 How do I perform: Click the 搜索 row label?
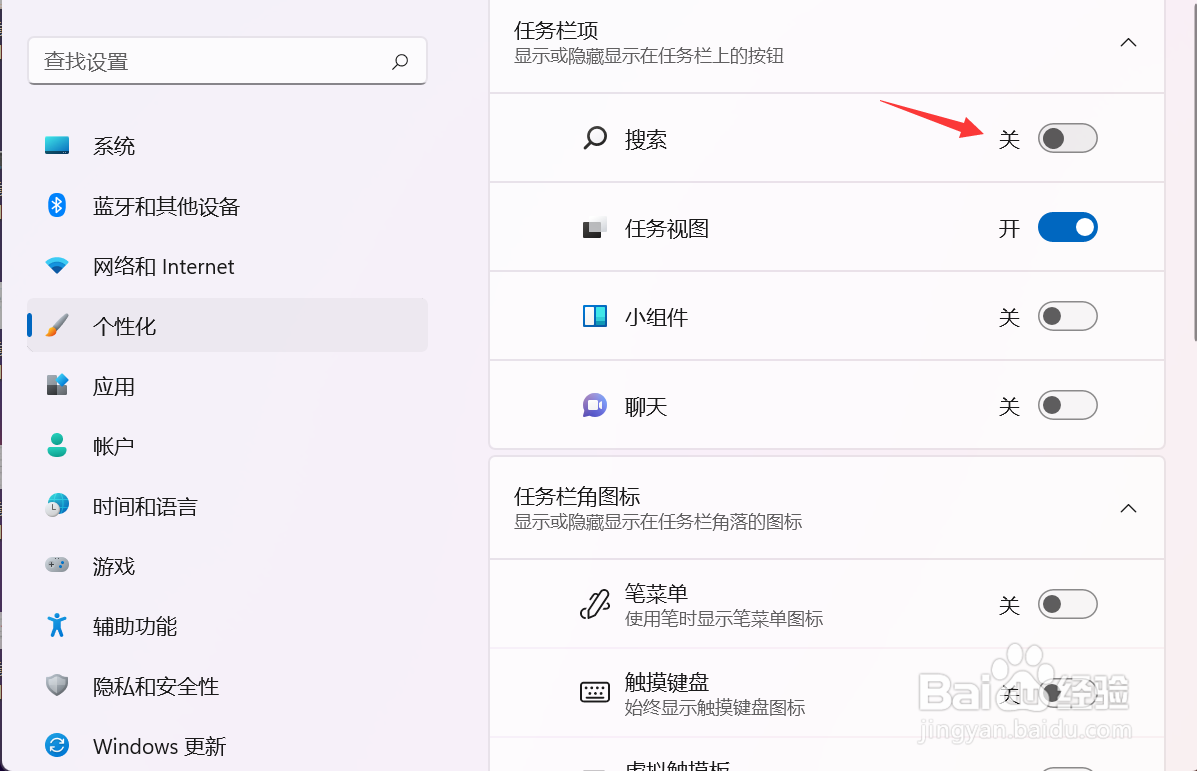[646, 139]
